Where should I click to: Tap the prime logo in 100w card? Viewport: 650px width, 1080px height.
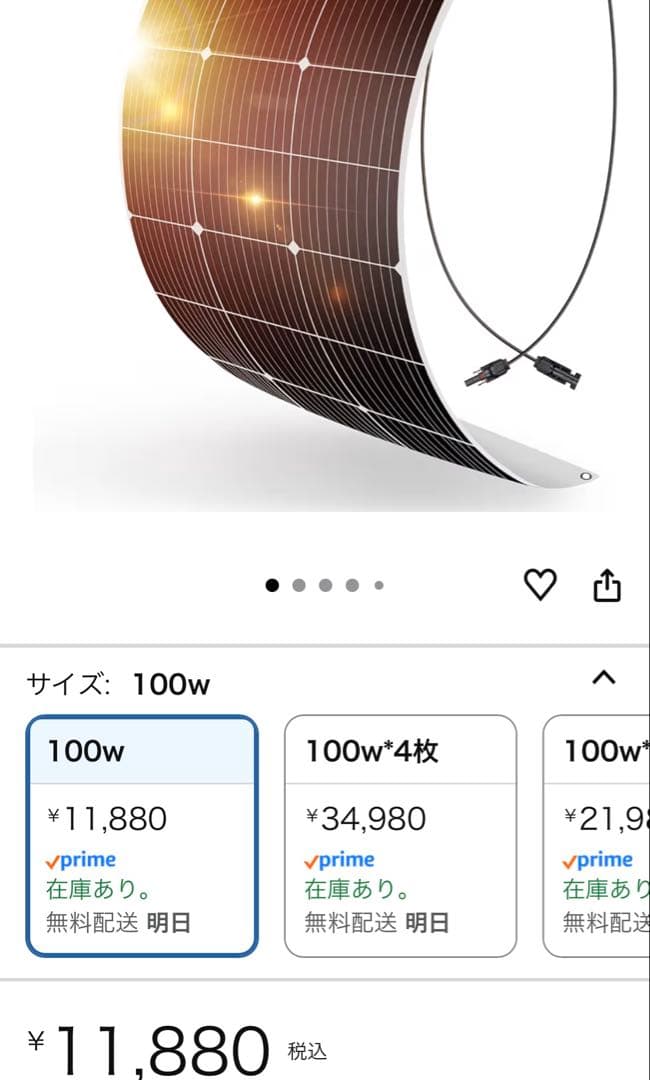[x=81, y=860]
